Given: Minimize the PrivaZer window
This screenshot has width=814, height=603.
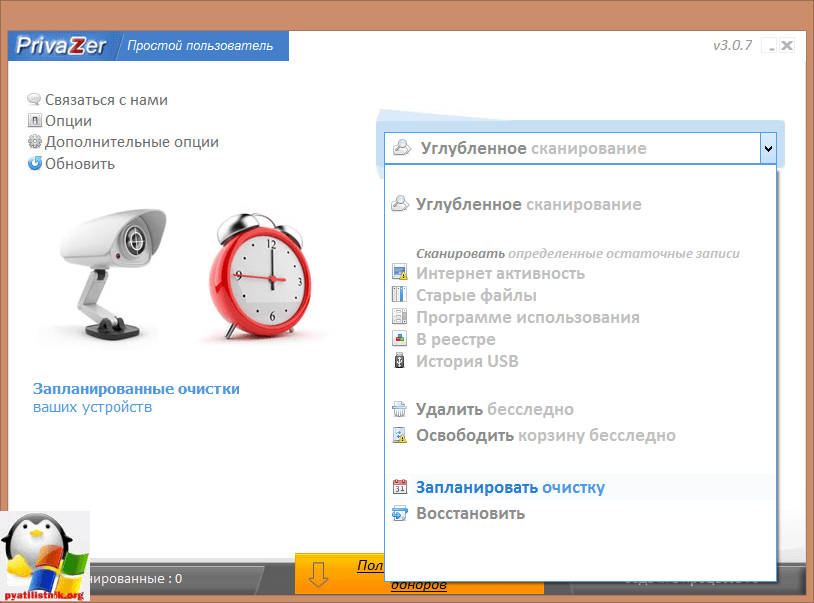Looking at the screenshot, I should [x=769, y=45].
